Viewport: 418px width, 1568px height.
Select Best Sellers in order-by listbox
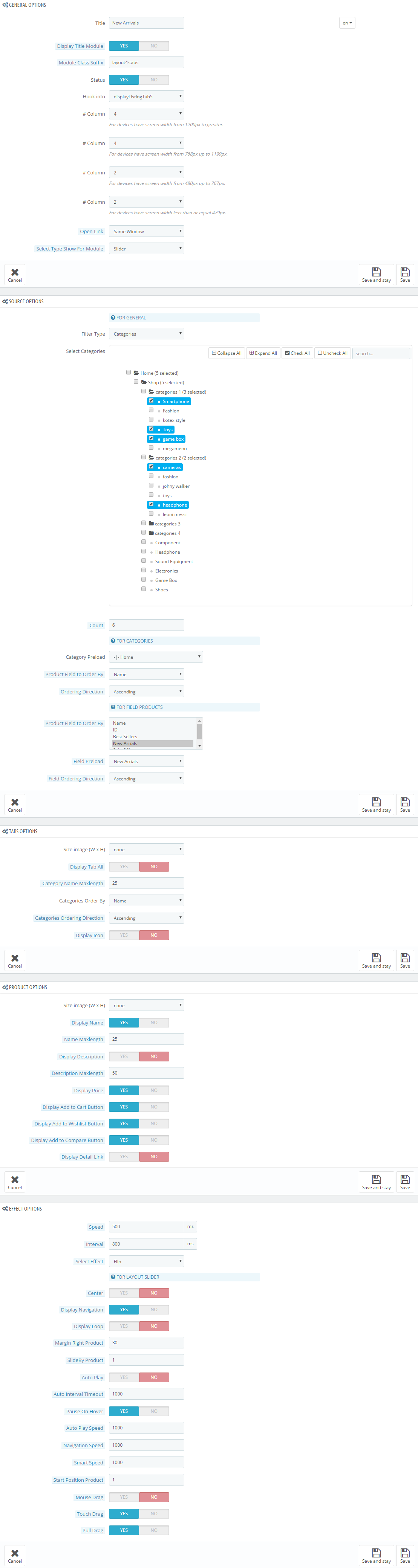pyautogui.click(x=152, y=736)
